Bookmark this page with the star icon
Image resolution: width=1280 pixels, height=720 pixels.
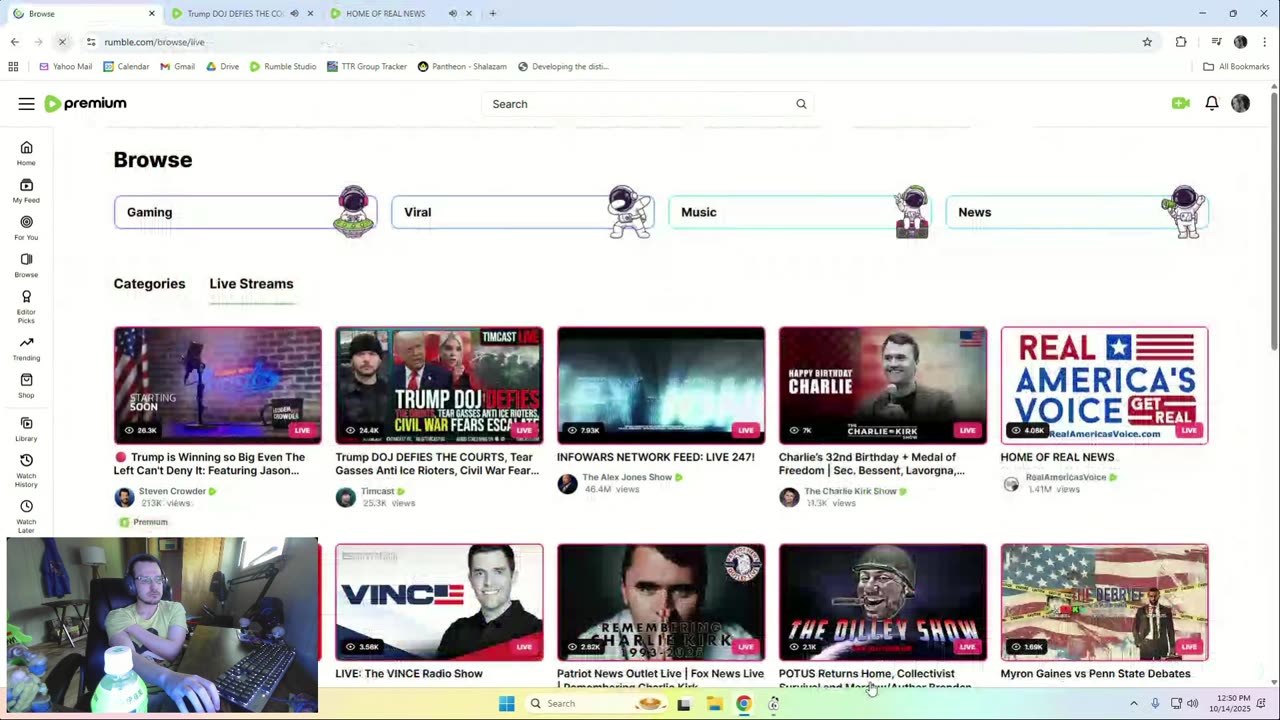tap(1147, 42)
